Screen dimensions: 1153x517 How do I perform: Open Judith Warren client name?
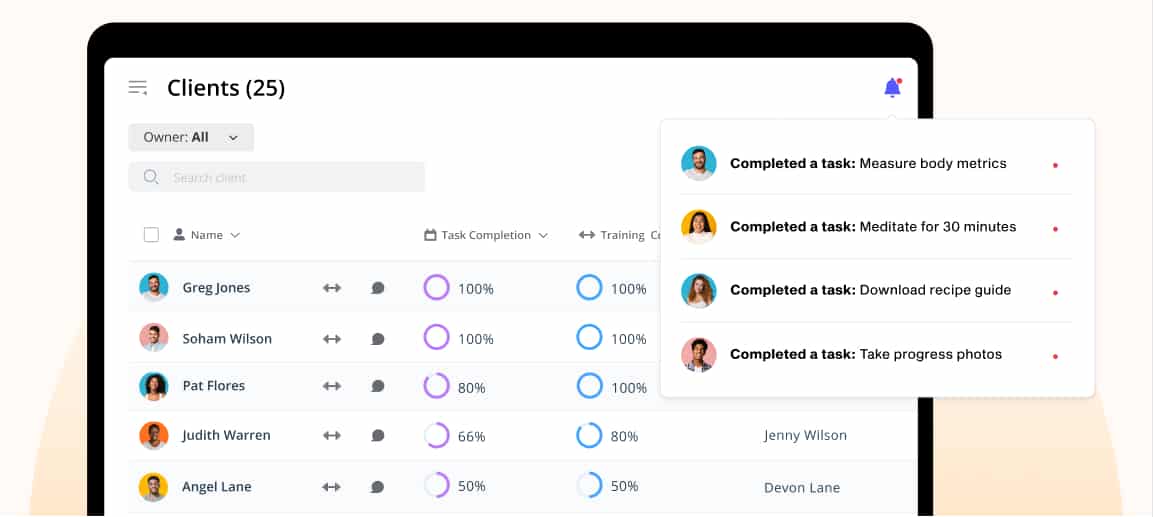click(x=226, y=435)
